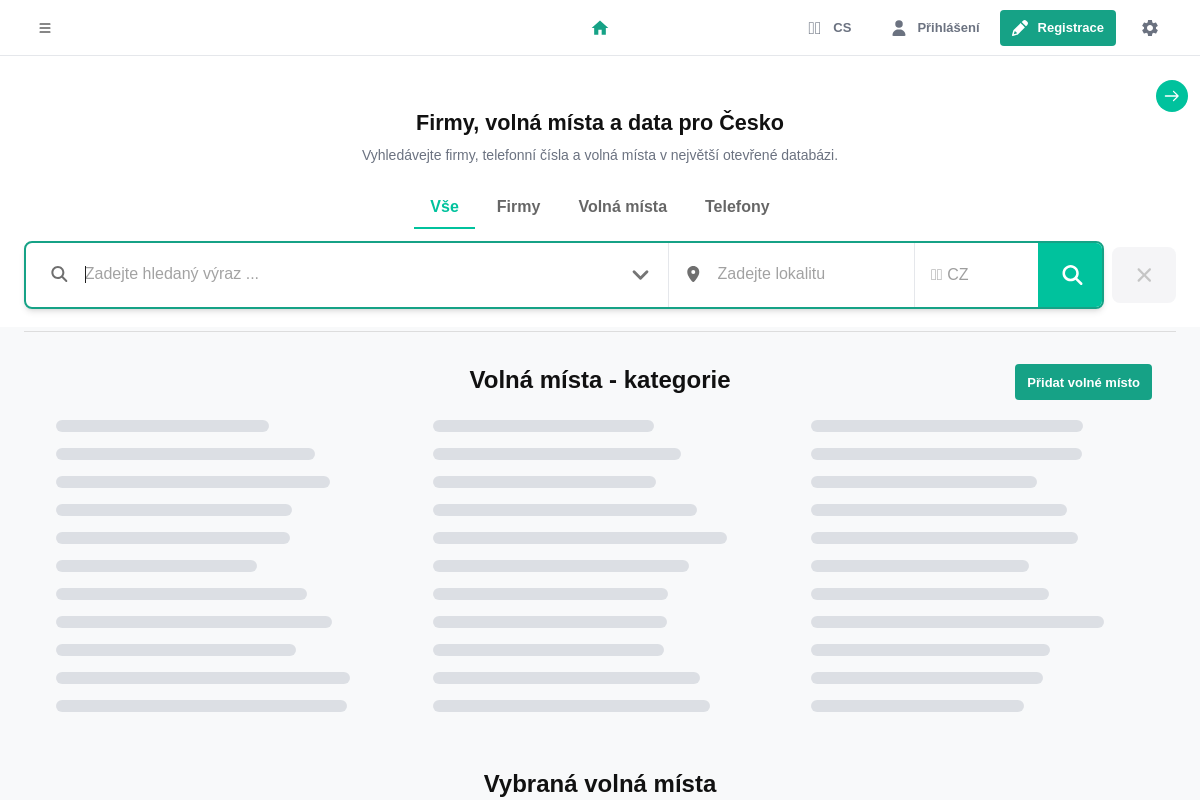The width and height of the screenshot is (1200, 800).
Task: Select the Vše tab
Action: [x=444, y=207]
